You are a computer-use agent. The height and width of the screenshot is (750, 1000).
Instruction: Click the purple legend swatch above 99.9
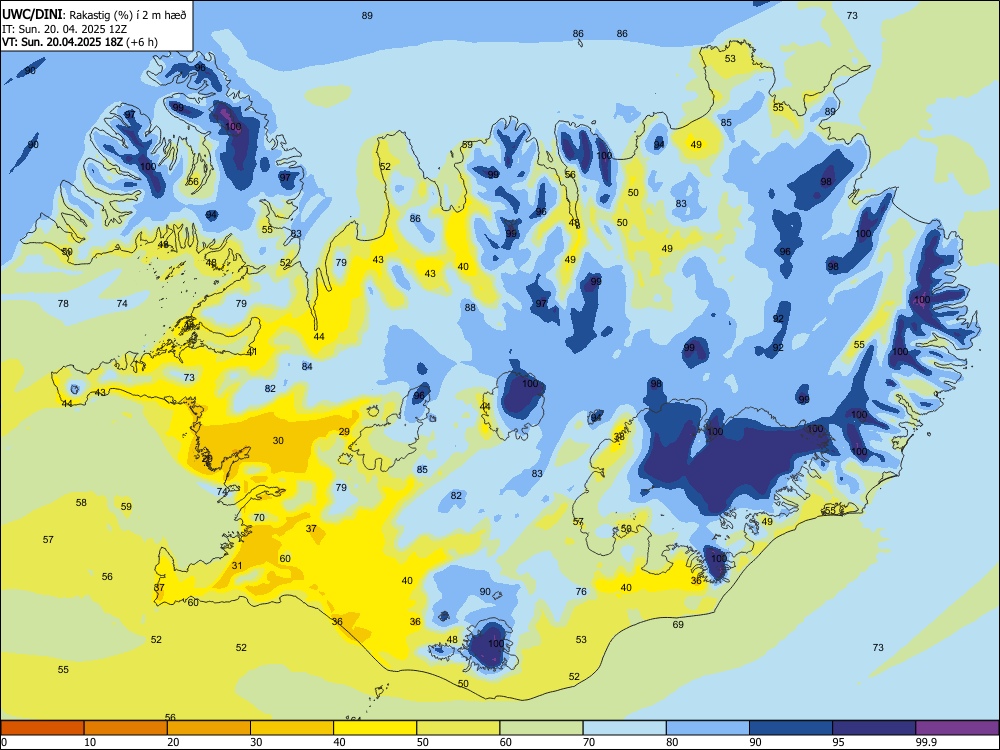click(x=957, y=728)
